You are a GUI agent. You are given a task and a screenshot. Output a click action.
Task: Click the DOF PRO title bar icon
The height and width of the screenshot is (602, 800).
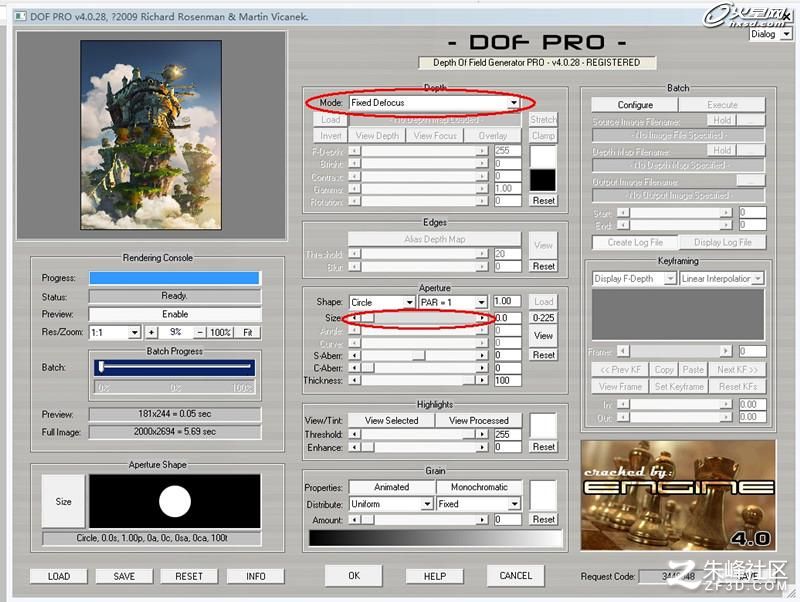click(20, 16)
